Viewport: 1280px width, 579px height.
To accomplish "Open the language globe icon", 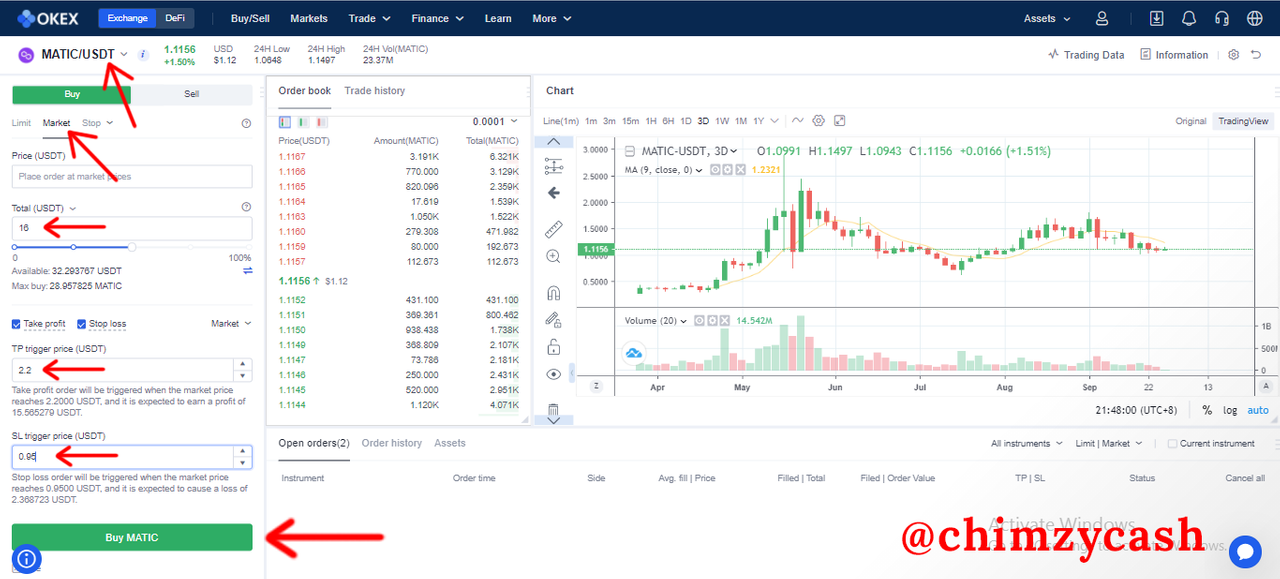I will click(x=1254, y=18).
